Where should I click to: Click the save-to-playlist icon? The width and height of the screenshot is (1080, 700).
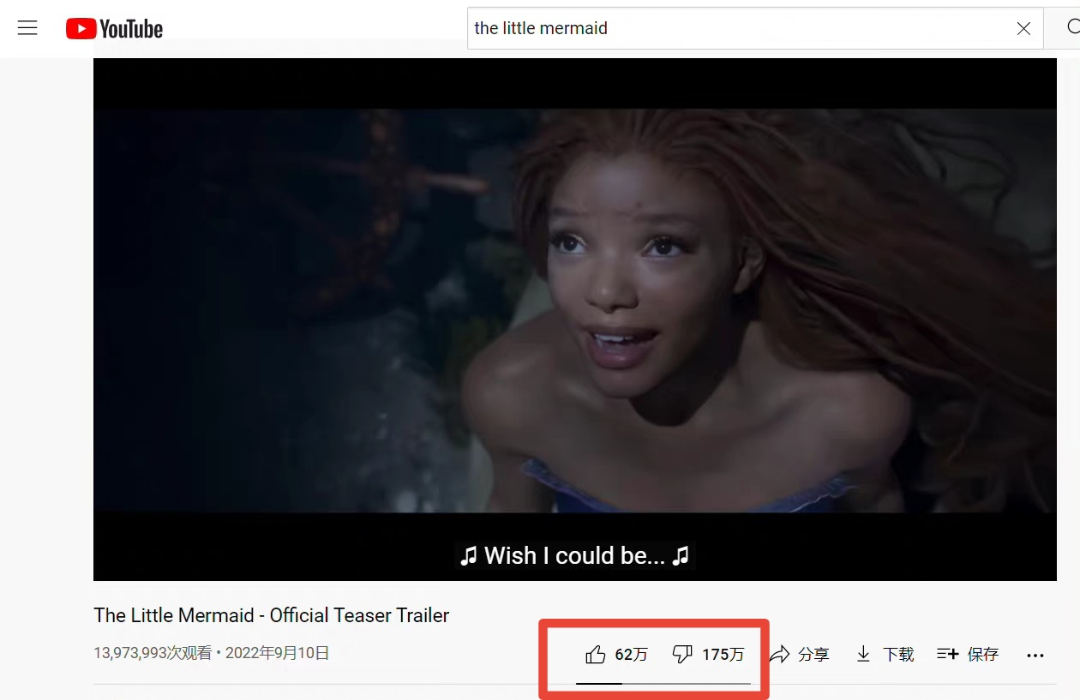(948, 654)
